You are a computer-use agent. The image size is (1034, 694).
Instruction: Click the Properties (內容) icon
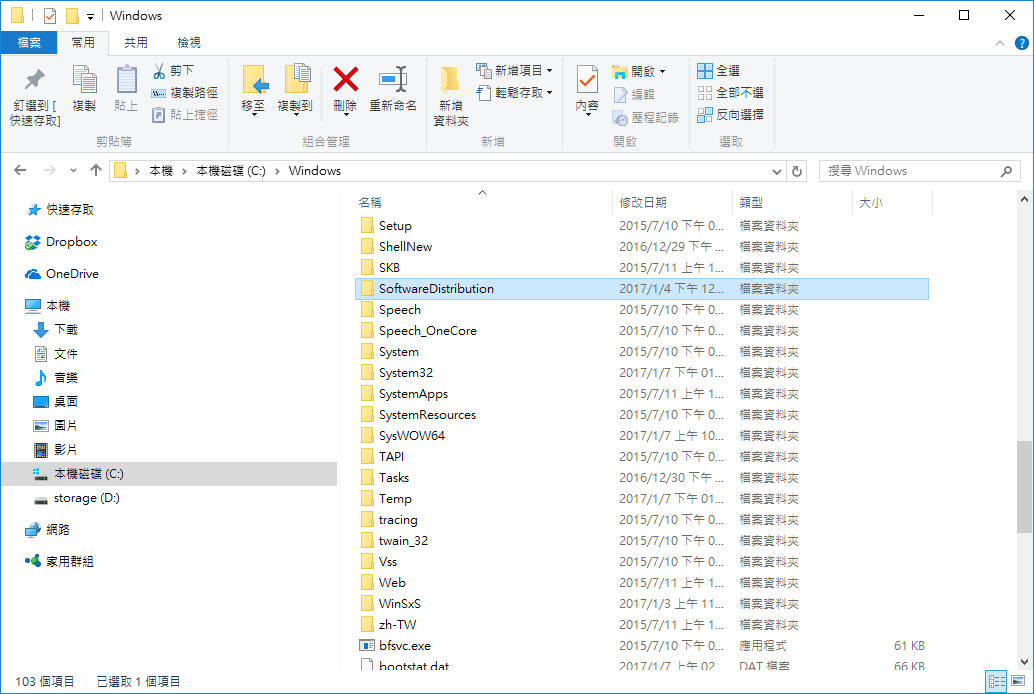586,80
